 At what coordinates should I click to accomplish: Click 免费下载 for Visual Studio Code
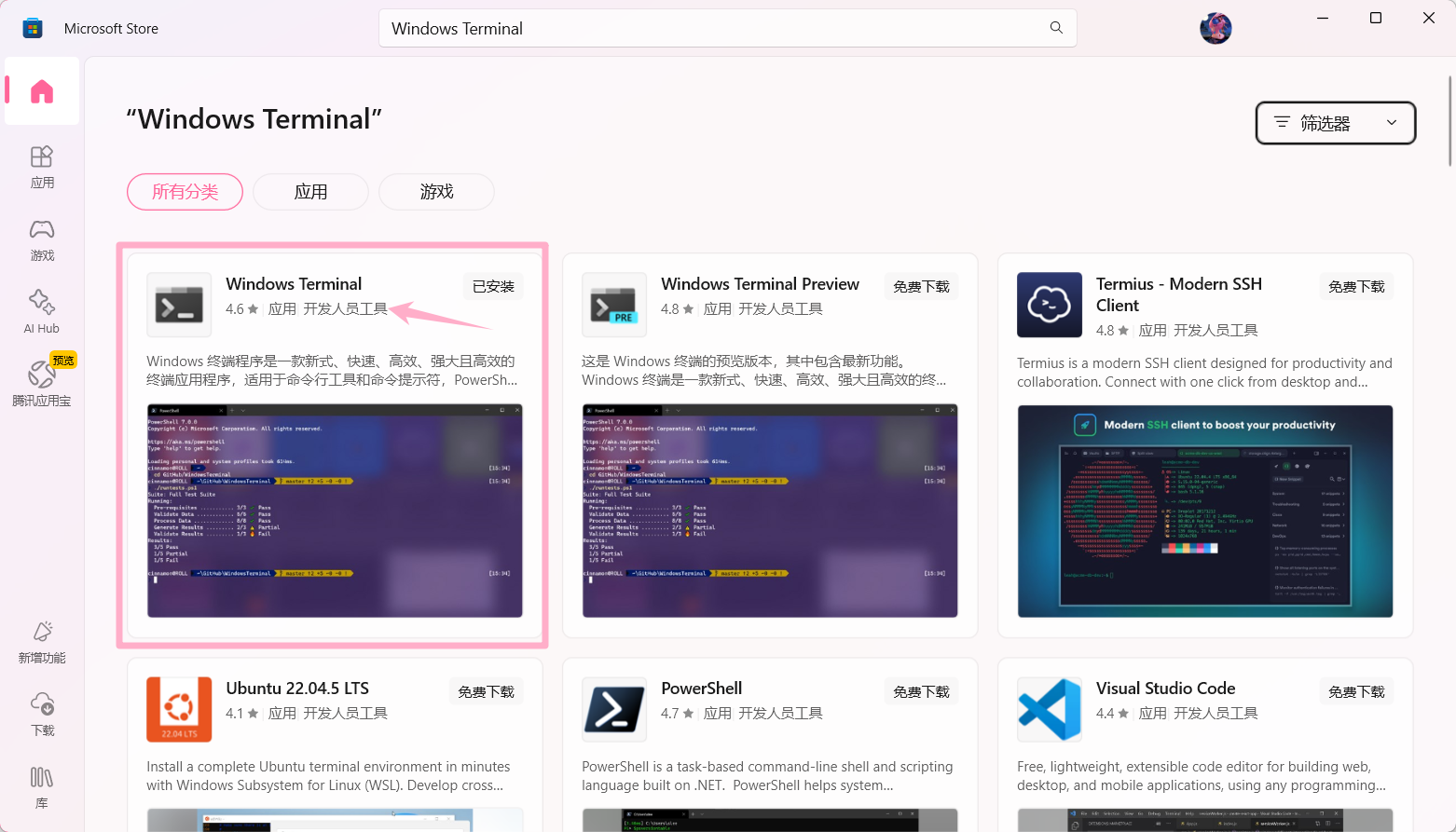click(x=1356, y=691)
